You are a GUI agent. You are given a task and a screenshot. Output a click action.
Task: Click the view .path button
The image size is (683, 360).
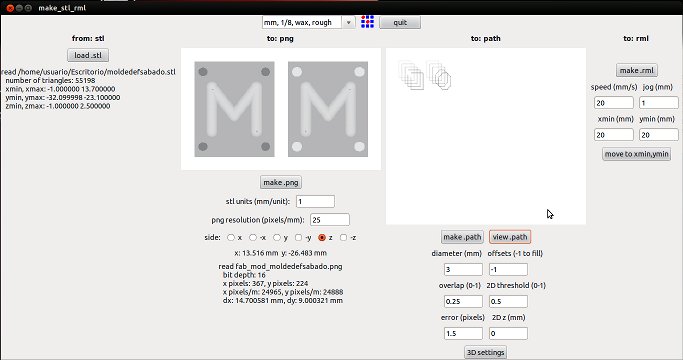pyautogui.click(x=510, y=237)
